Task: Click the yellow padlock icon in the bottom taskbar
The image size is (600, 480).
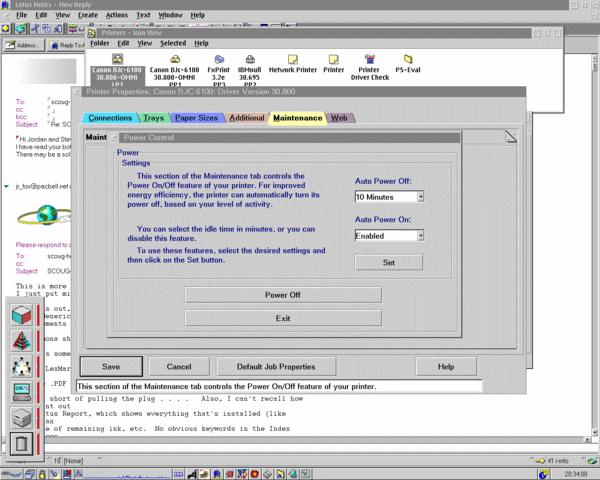Action: tap(42, 475)
